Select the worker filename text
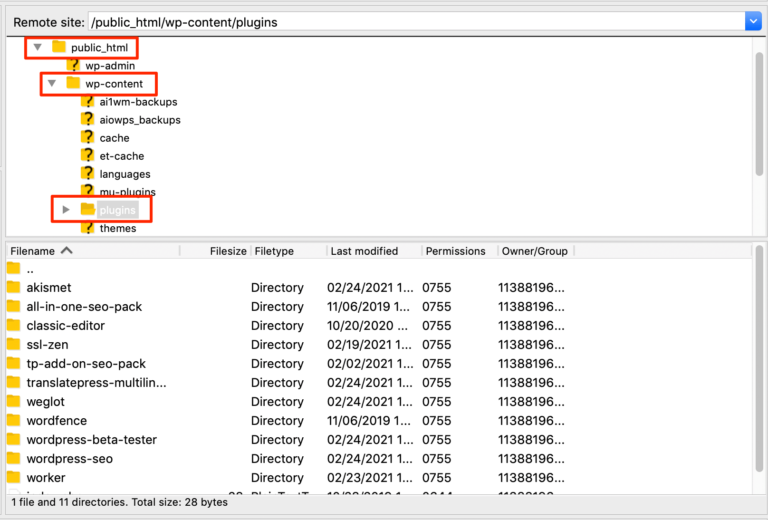 [x=46, y=478]
